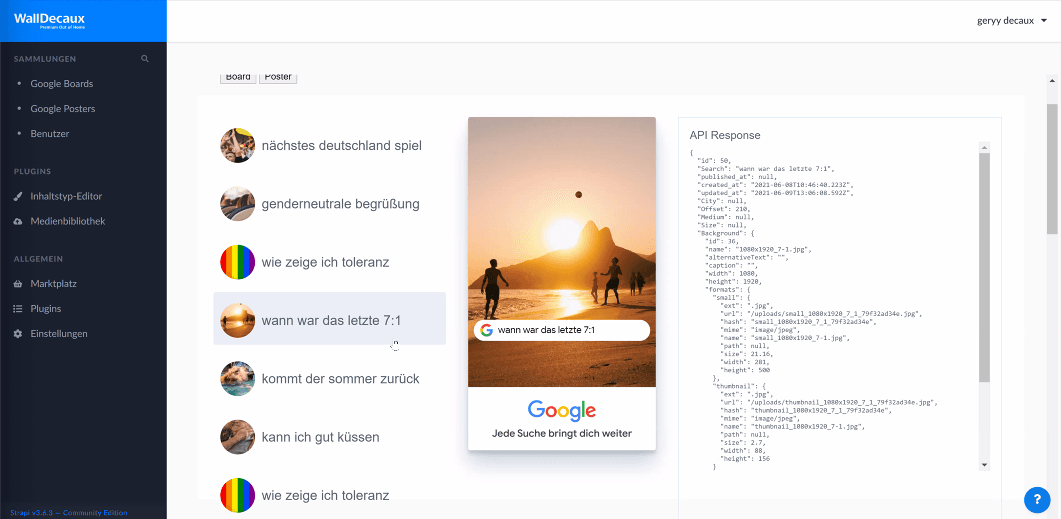Click the Board button
This screenshot has width=1061, height=519.
coord(238,76)
